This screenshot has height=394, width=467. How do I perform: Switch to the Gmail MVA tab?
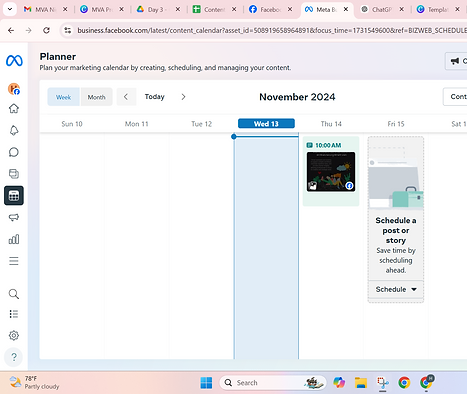(40, 10)
